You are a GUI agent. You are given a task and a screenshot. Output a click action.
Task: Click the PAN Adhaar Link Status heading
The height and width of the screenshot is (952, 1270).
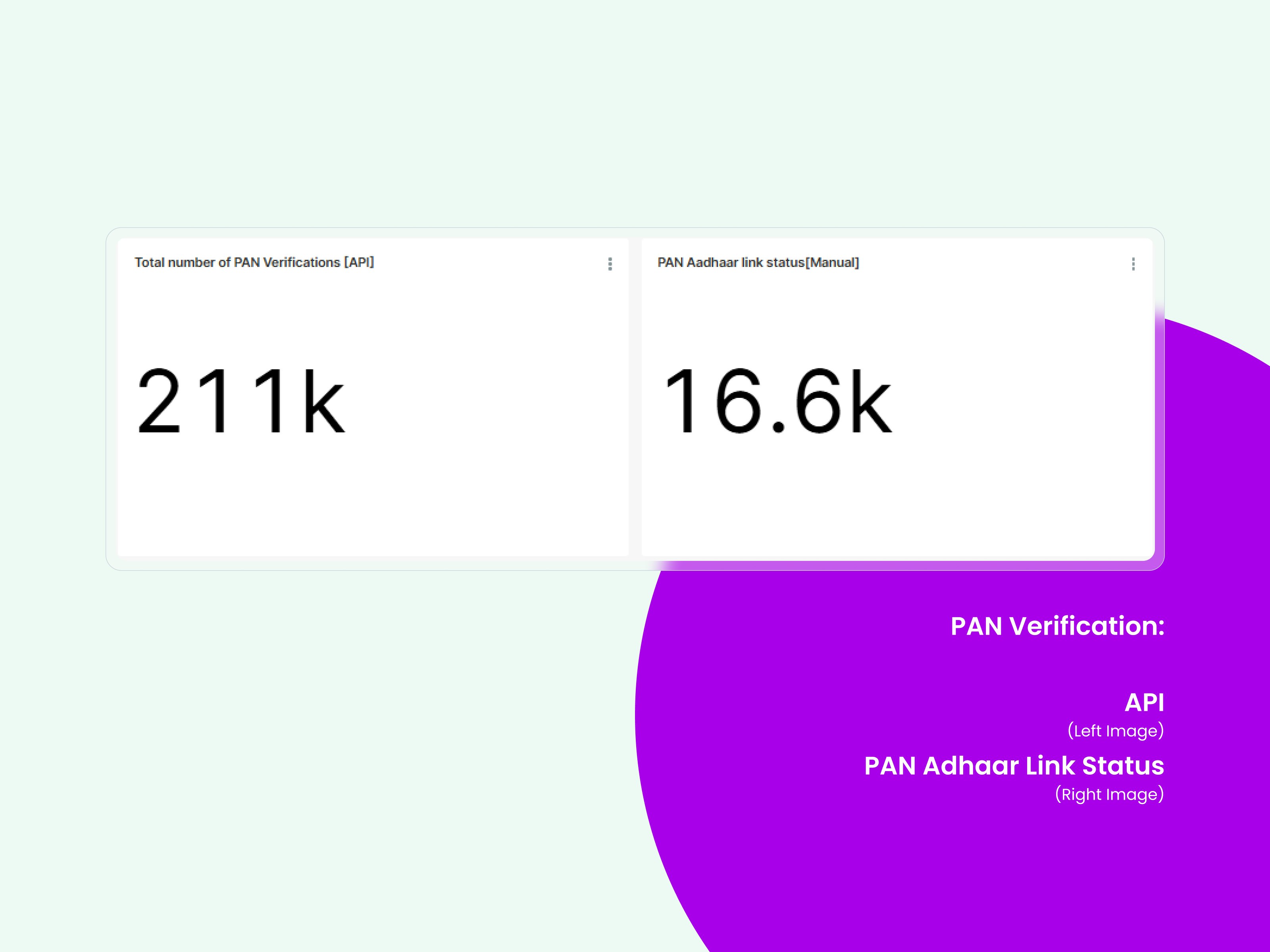click(x=1014, y=766)
